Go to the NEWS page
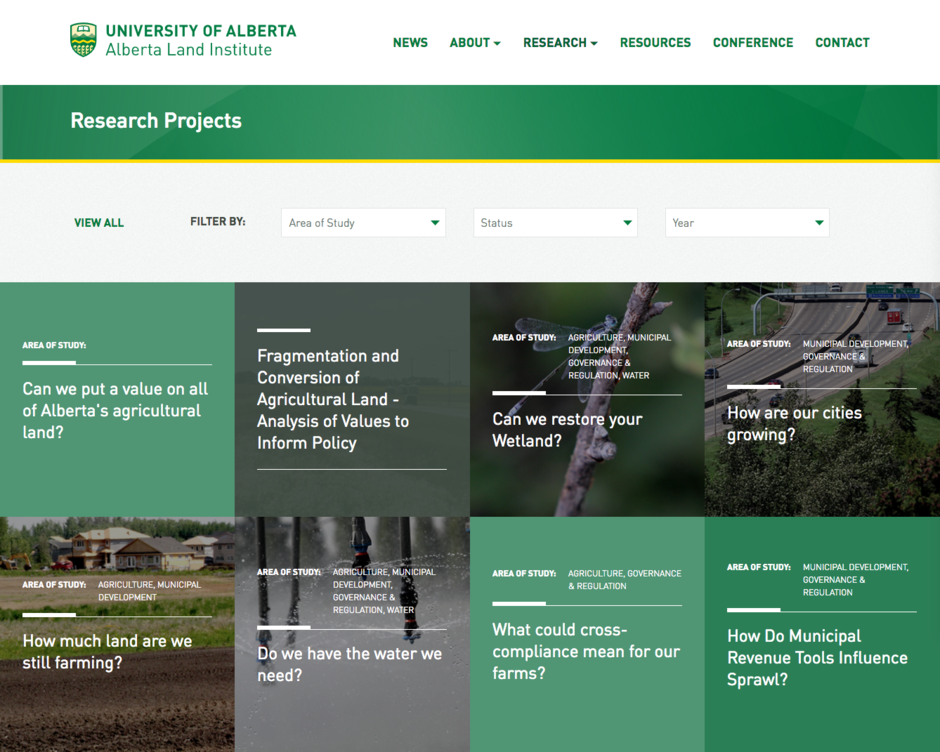Image resolution: width=940 pixels, height=752 pixels. click(x=410, y=43)
